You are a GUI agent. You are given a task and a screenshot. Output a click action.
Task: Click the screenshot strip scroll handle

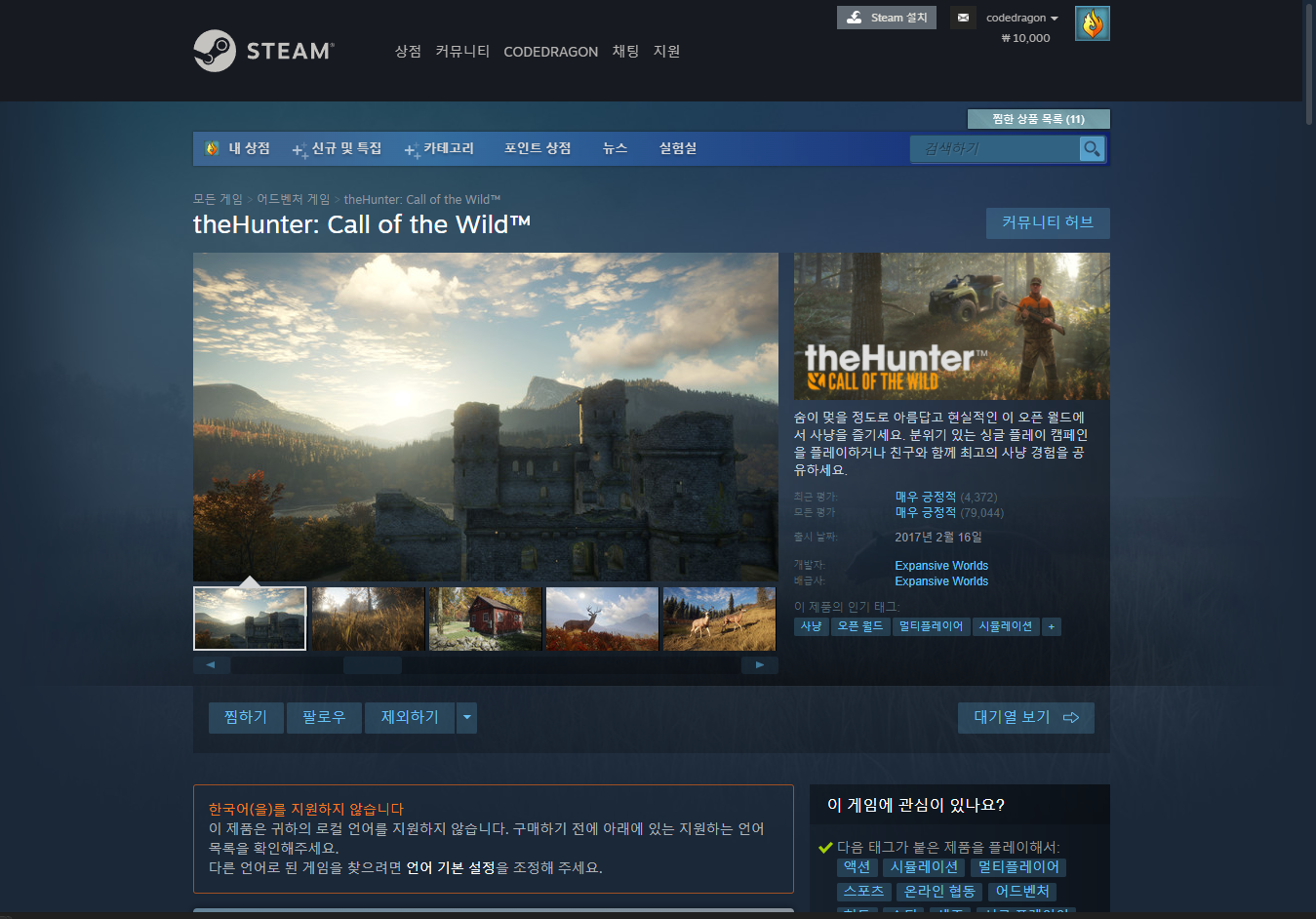click(x=372, y=665)
